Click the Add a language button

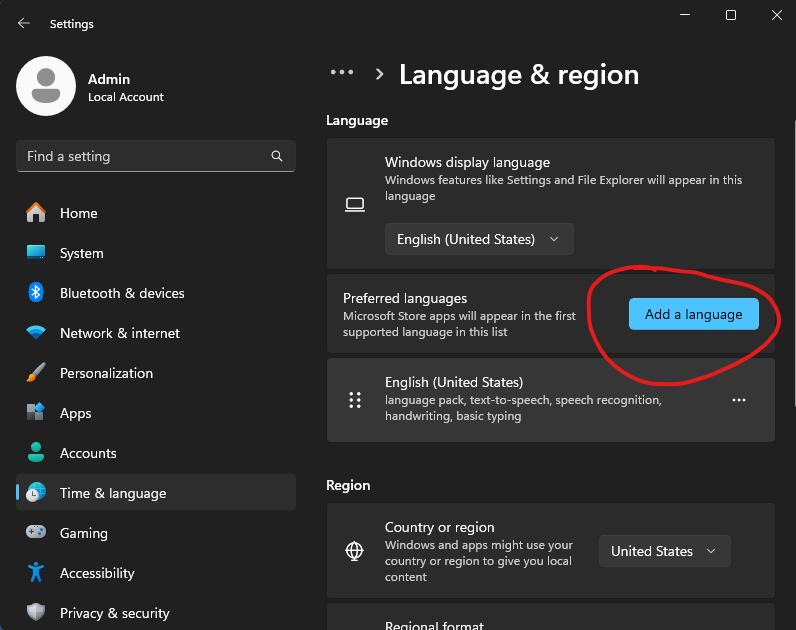coord(693,314)
